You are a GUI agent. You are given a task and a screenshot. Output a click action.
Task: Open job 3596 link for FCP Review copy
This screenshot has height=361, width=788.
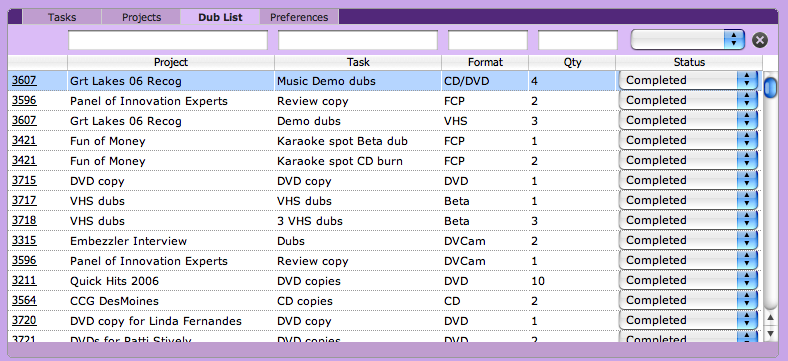point(24,101)
